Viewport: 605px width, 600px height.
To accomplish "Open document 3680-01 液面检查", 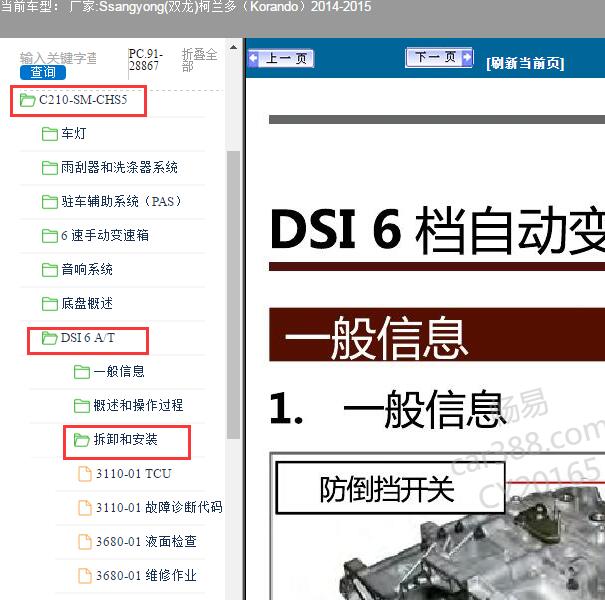I will coord(146,541).
